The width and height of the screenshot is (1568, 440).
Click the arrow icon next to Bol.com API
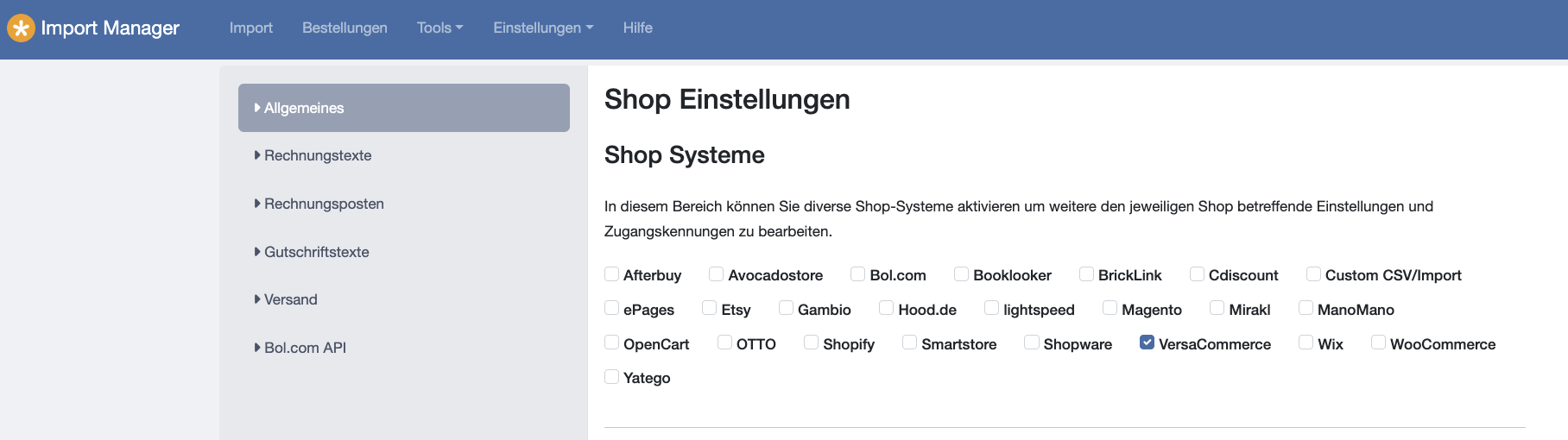pyautogui.click(x=257, y=348)
